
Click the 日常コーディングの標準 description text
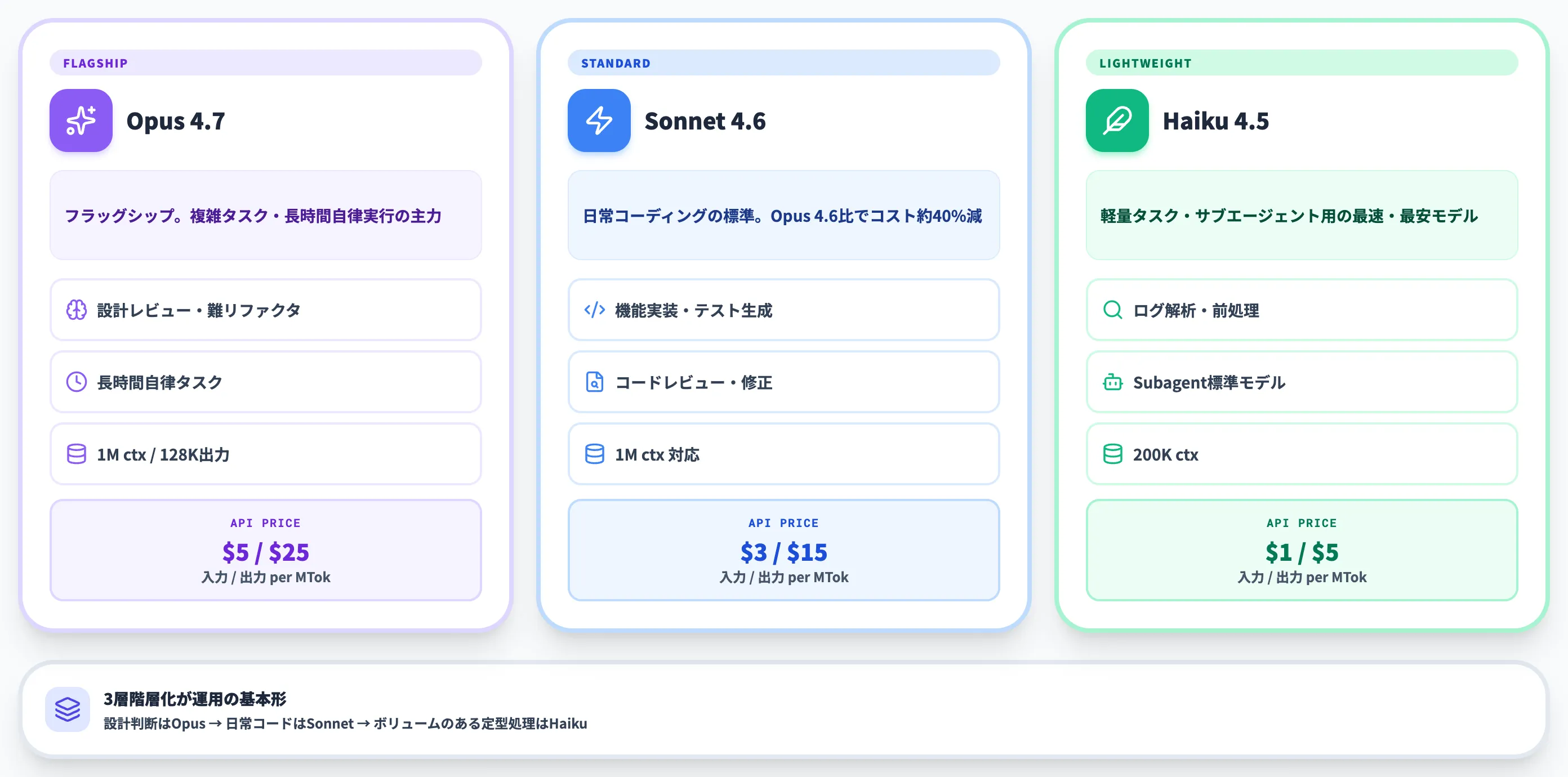[783, 216]
